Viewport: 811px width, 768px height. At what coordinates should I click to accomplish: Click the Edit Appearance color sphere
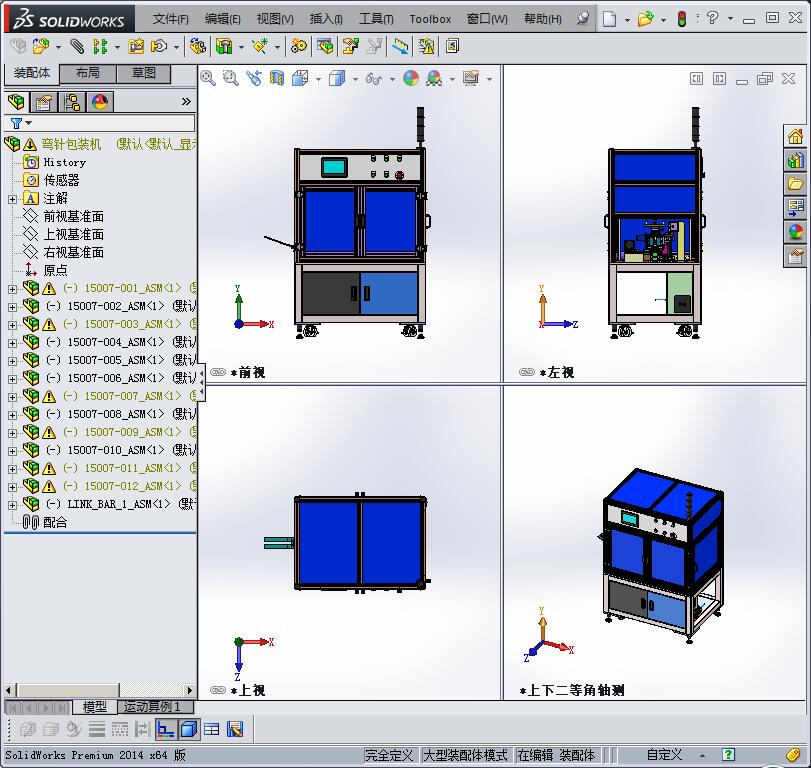(x=411, y=78)
